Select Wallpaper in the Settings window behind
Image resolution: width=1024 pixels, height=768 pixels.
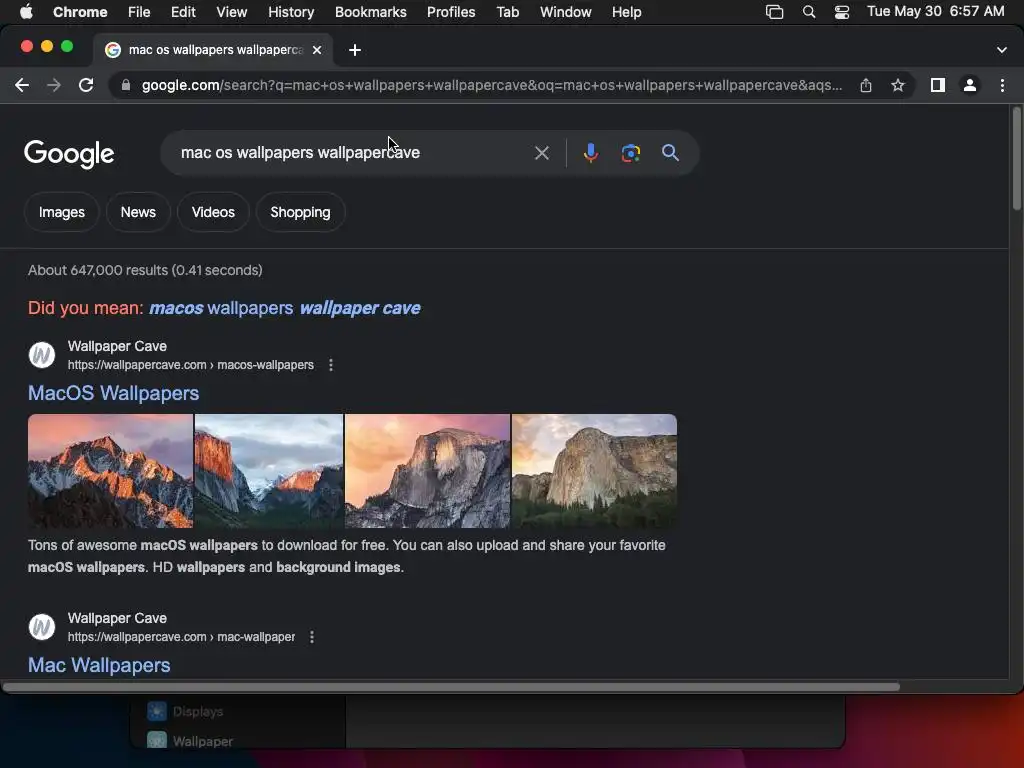coord(190,741)
